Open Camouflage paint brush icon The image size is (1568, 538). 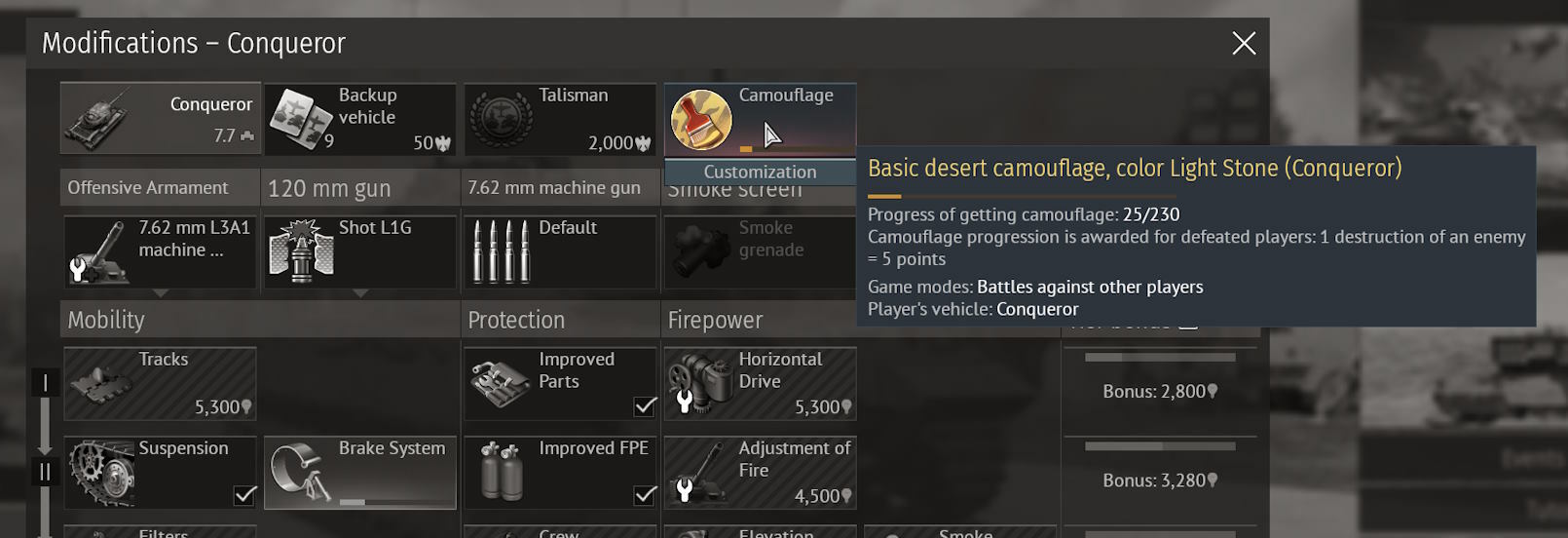[701, 120]
